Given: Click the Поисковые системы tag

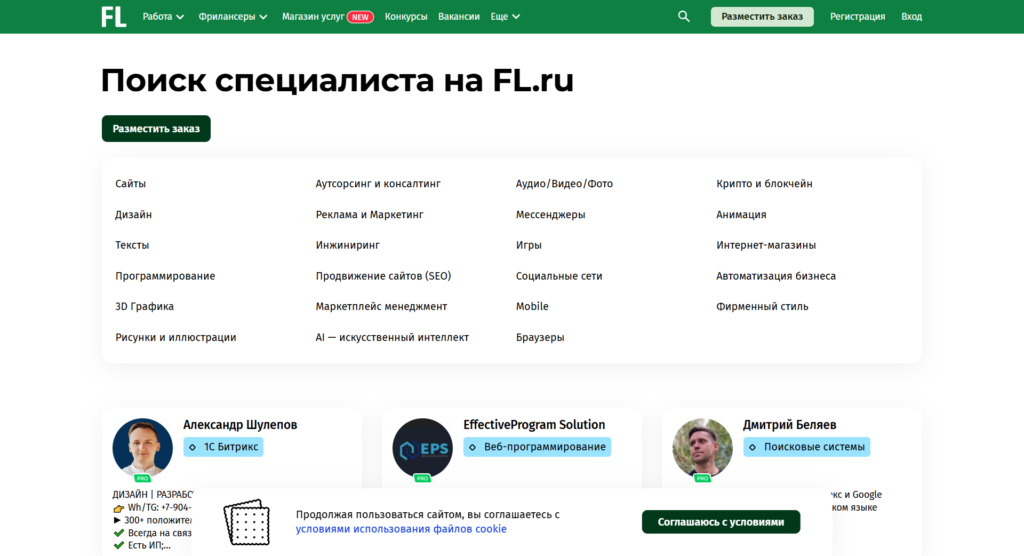Looking at the screenshot, I should 807,447.
